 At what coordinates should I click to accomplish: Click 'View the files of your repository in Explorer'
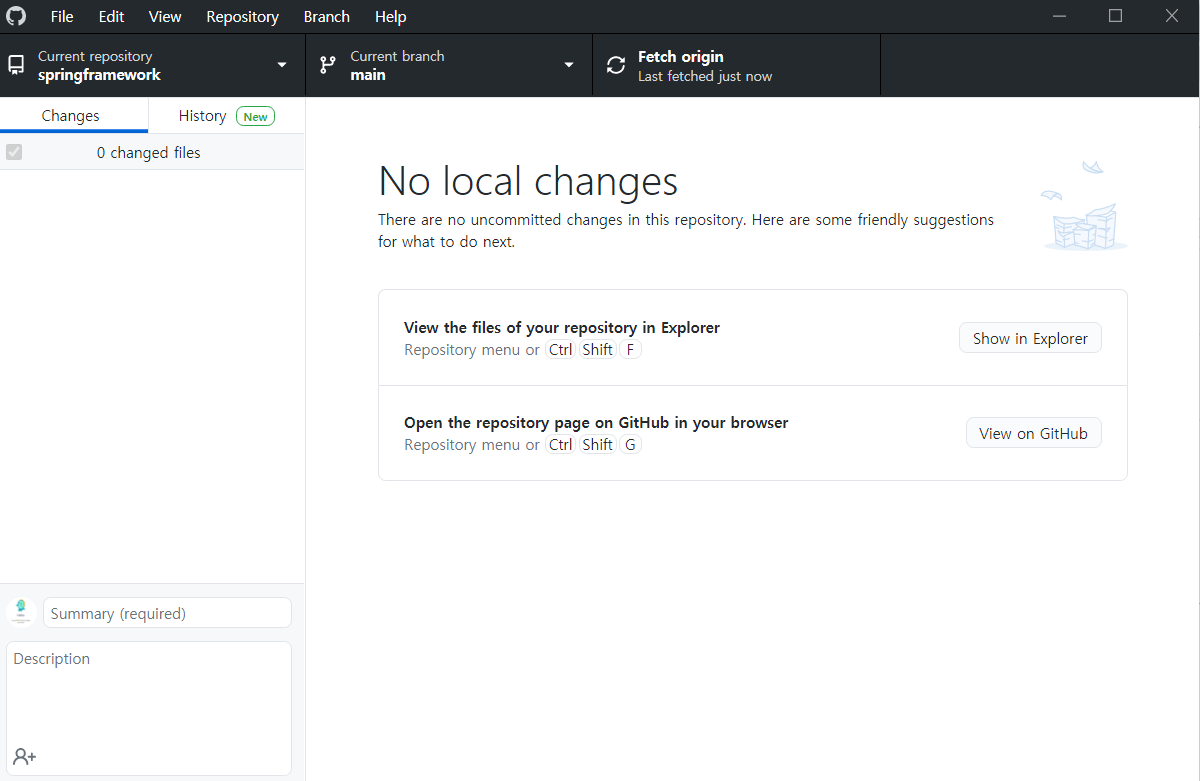562,327
